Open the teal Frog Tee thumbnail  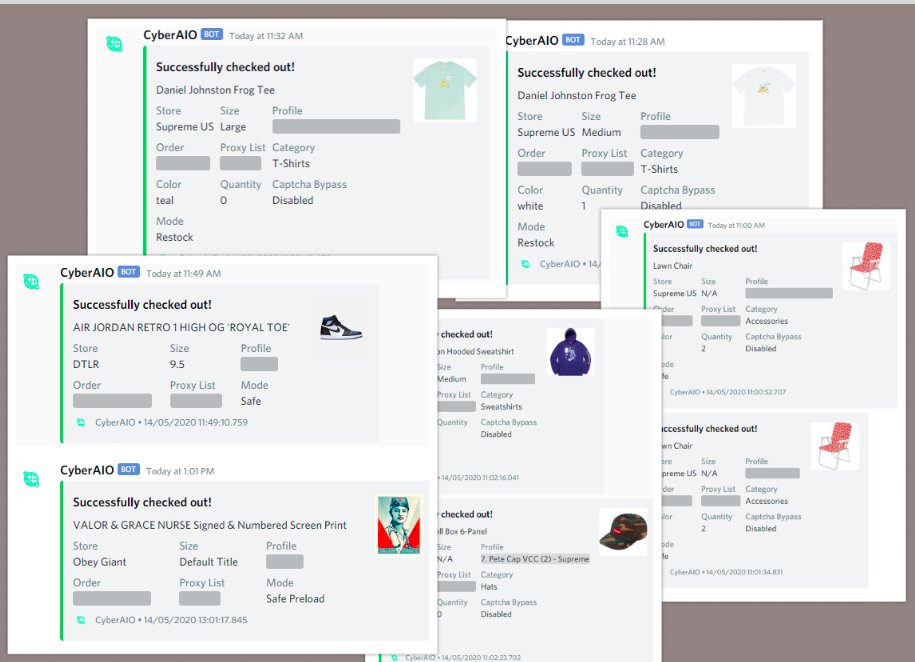[x=445, y=90]
